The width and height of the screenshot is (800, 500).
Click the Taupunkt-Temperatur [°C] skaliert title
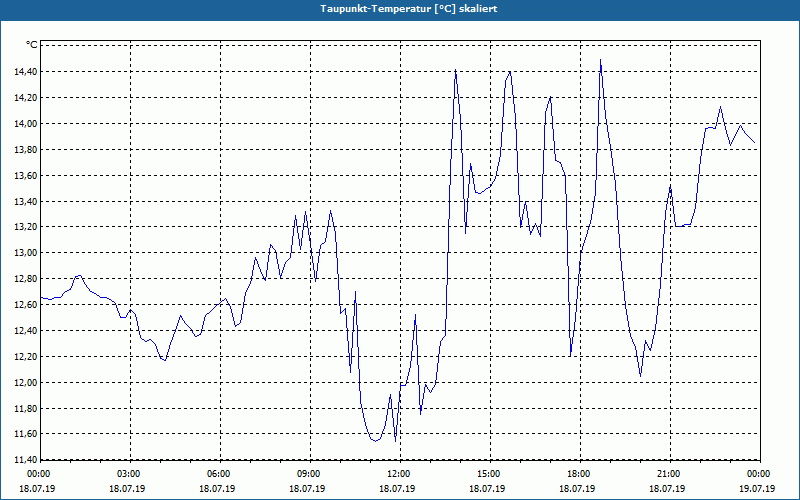(x=409, y=9)
